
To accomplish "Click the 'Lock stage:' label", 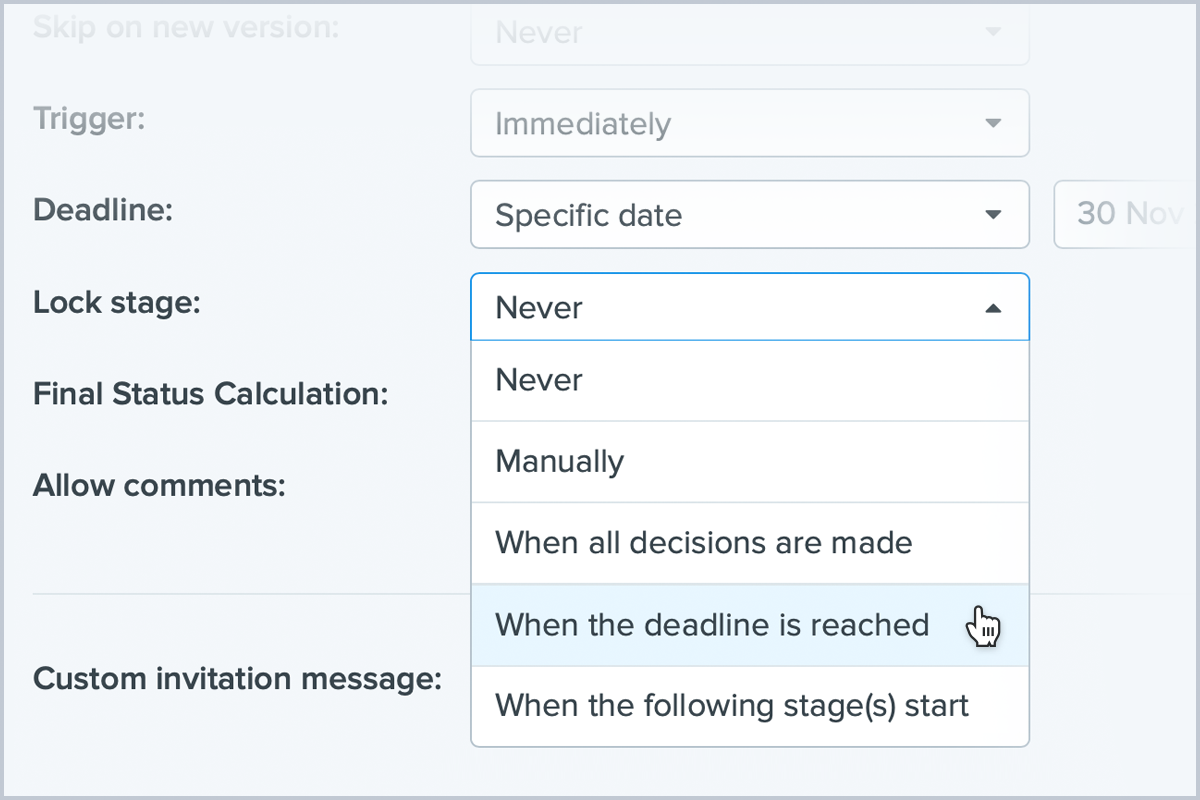I will (x=117, y=302).
